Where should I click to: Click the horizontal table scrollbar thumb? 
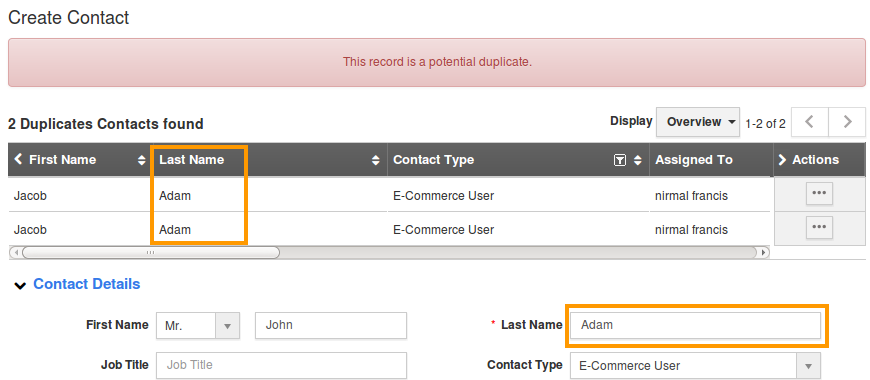150,252
